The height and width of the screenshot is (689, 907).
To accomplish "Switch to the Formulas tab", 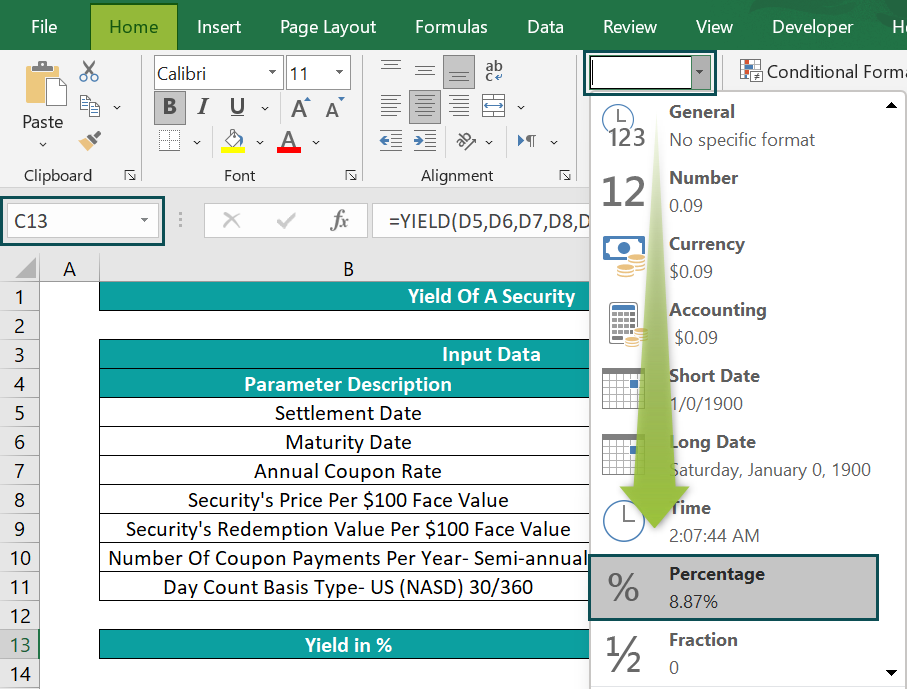I will pyautogui.click(x=451, y=27).
